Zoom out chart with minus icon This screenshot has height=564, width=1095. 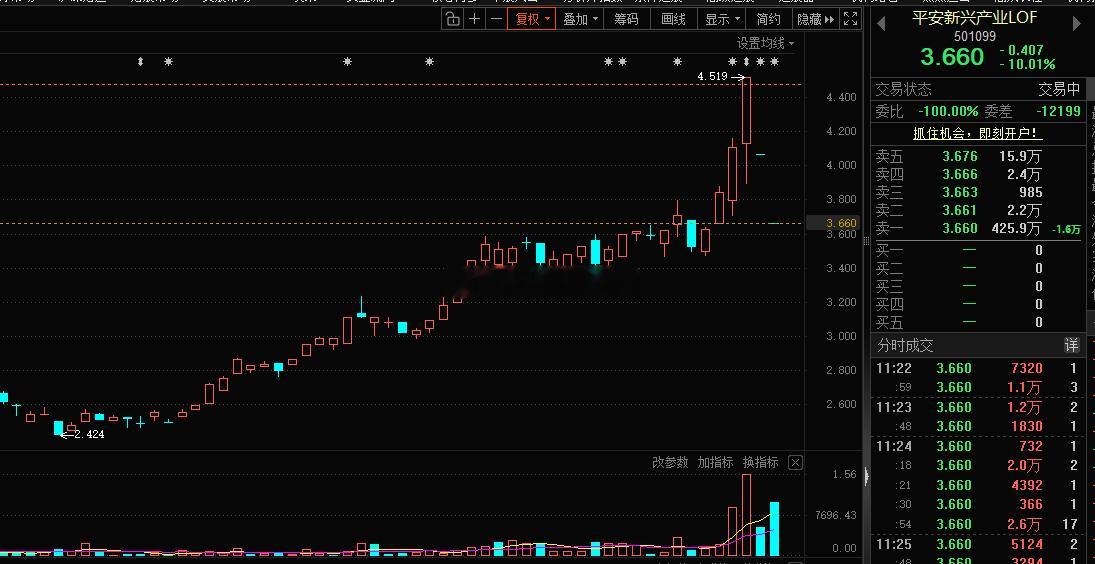tap(496, 19)
